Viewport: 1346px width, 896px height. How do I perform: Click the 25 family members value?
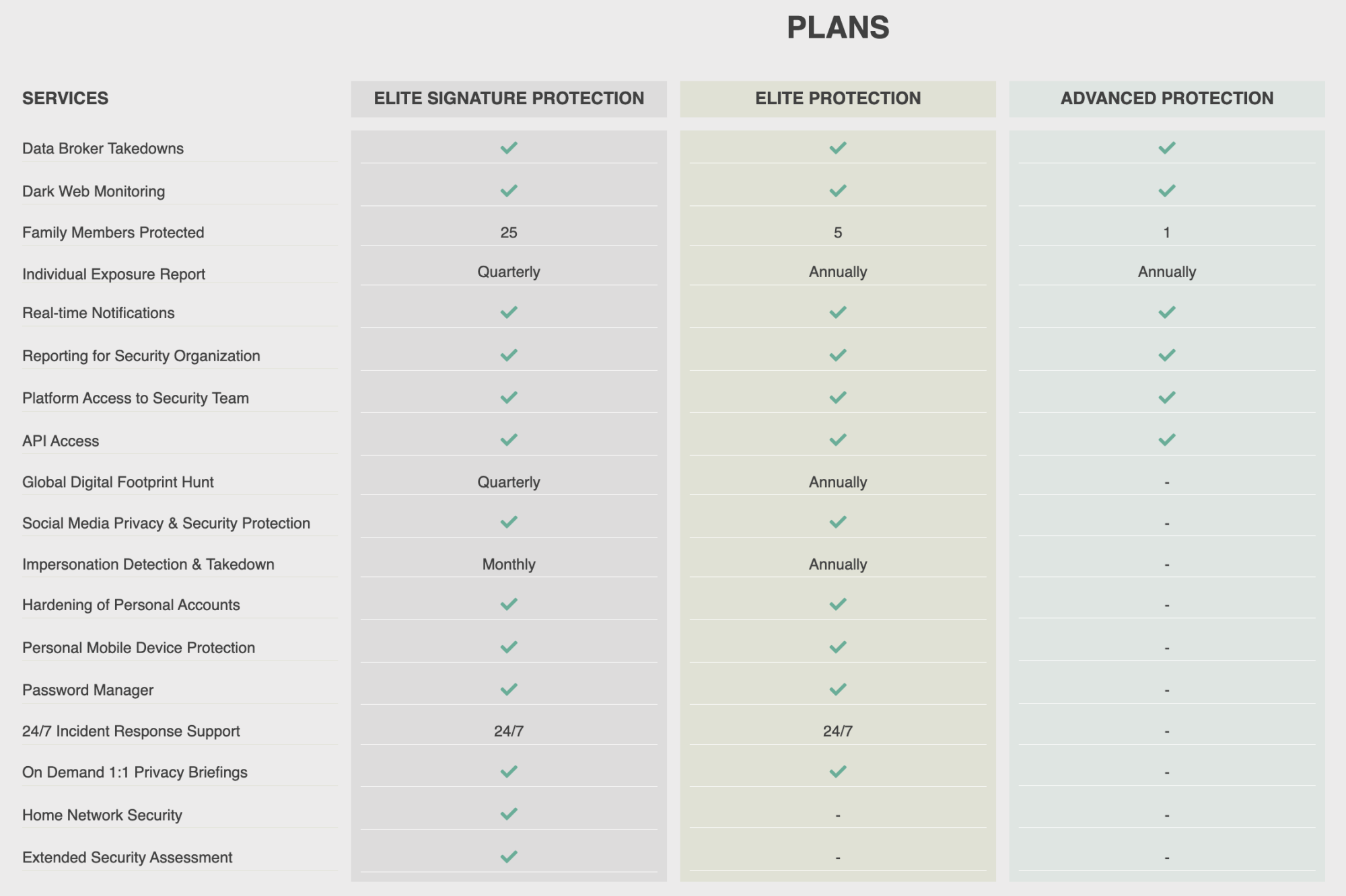[509, 233]
